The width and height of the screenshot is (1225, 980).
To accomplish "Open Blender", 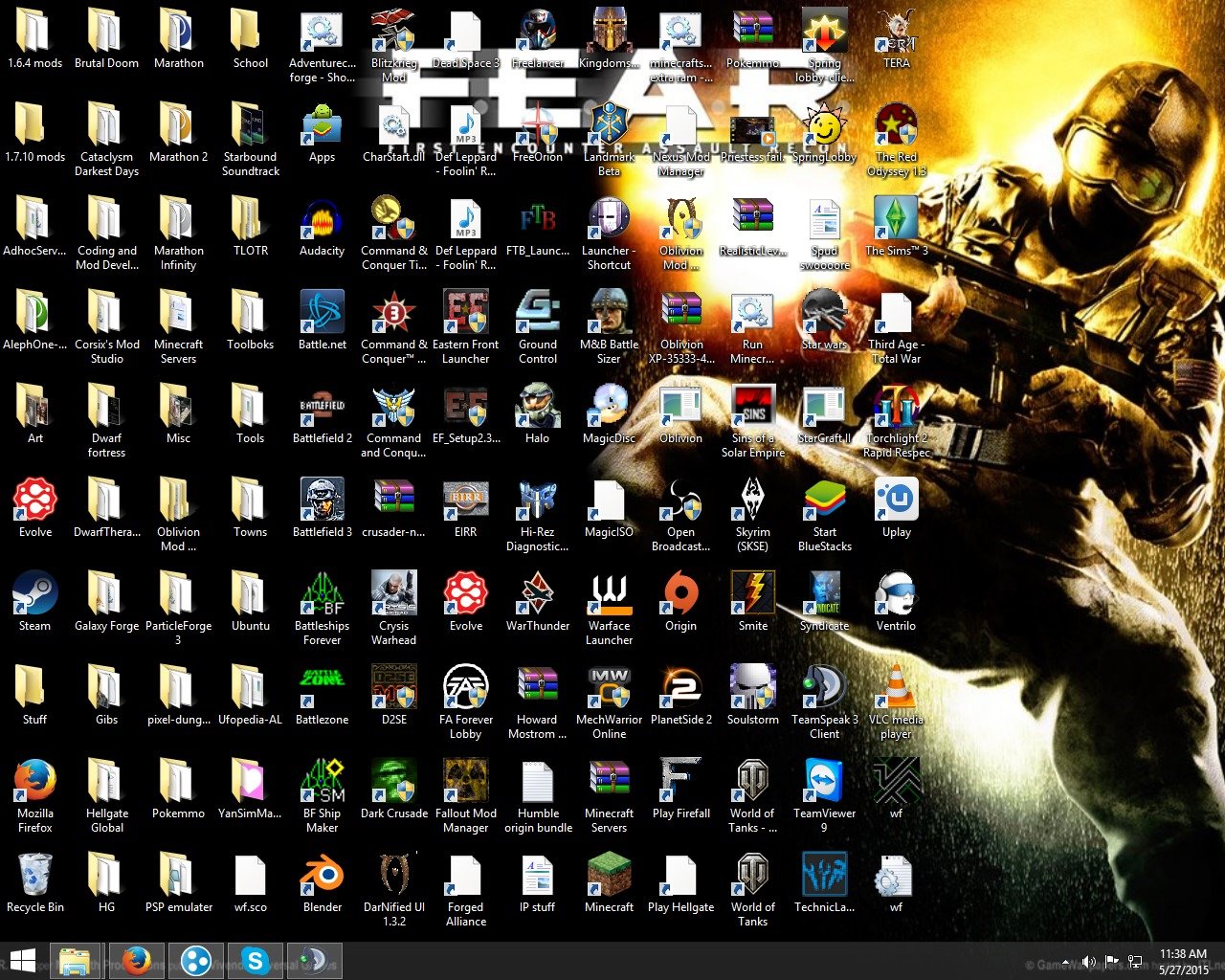I will click(x=322, y=874).
